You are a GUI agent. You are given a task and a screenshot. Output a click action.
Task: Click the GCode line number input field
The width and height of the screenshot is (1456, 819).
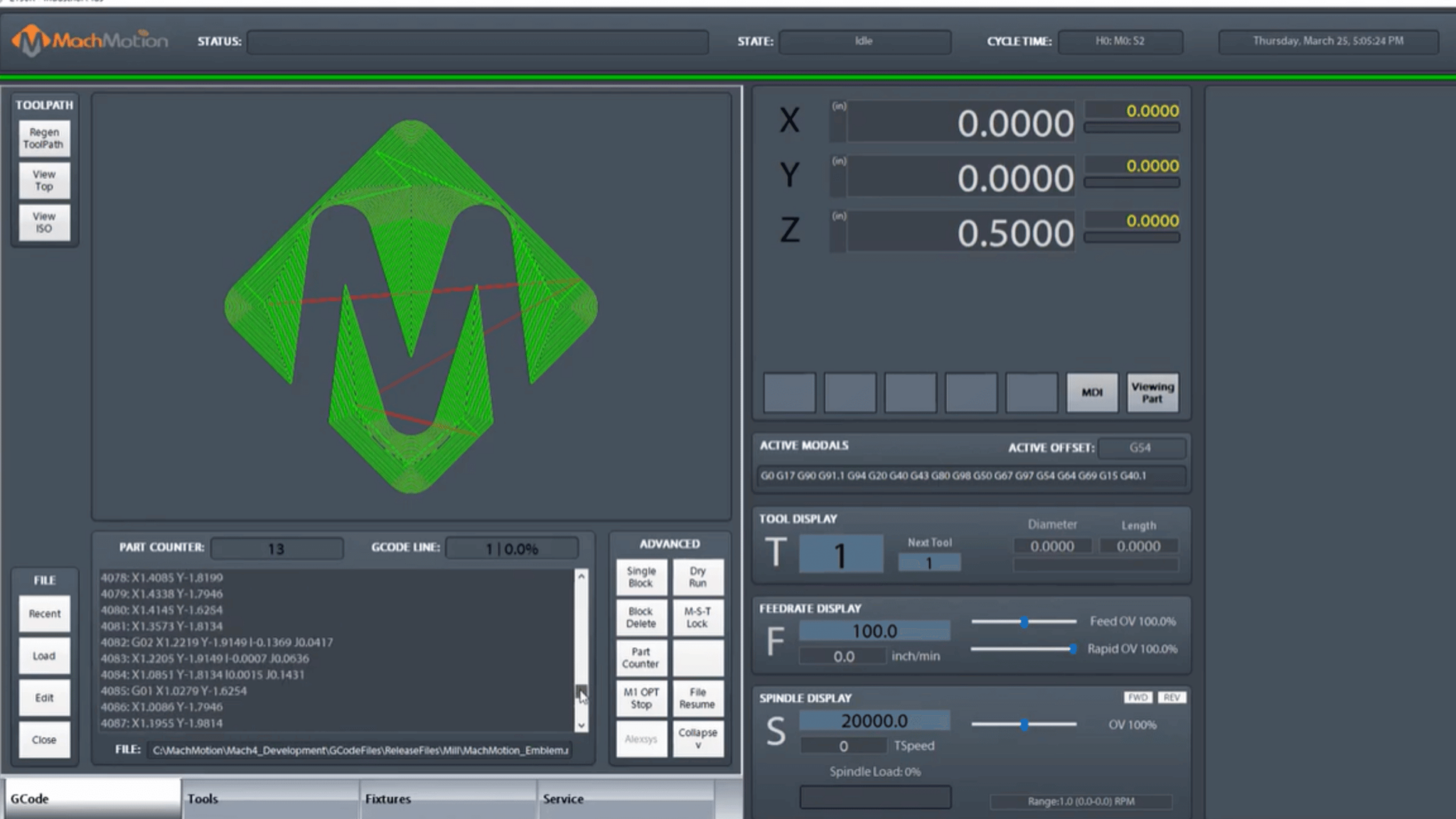pos(512,548)
